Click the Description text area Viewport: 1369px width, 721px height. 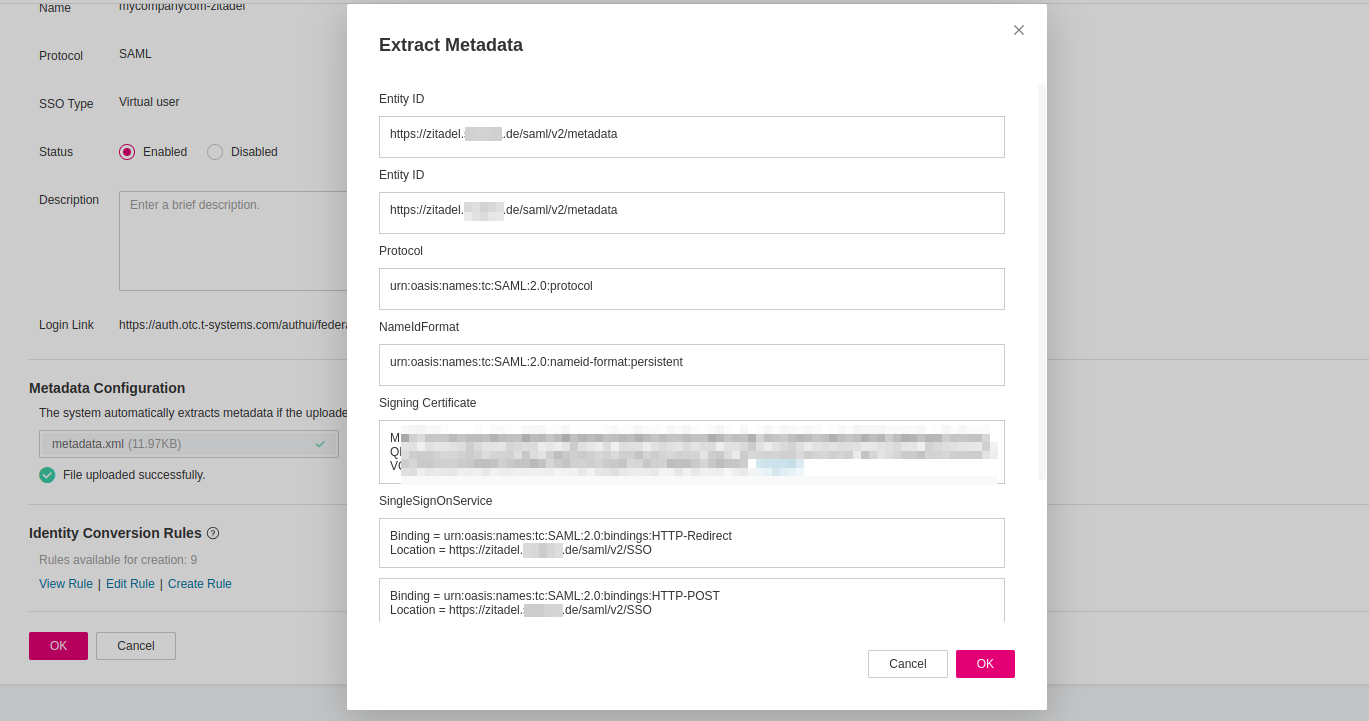pyautogui.click(x=232, y=240)
